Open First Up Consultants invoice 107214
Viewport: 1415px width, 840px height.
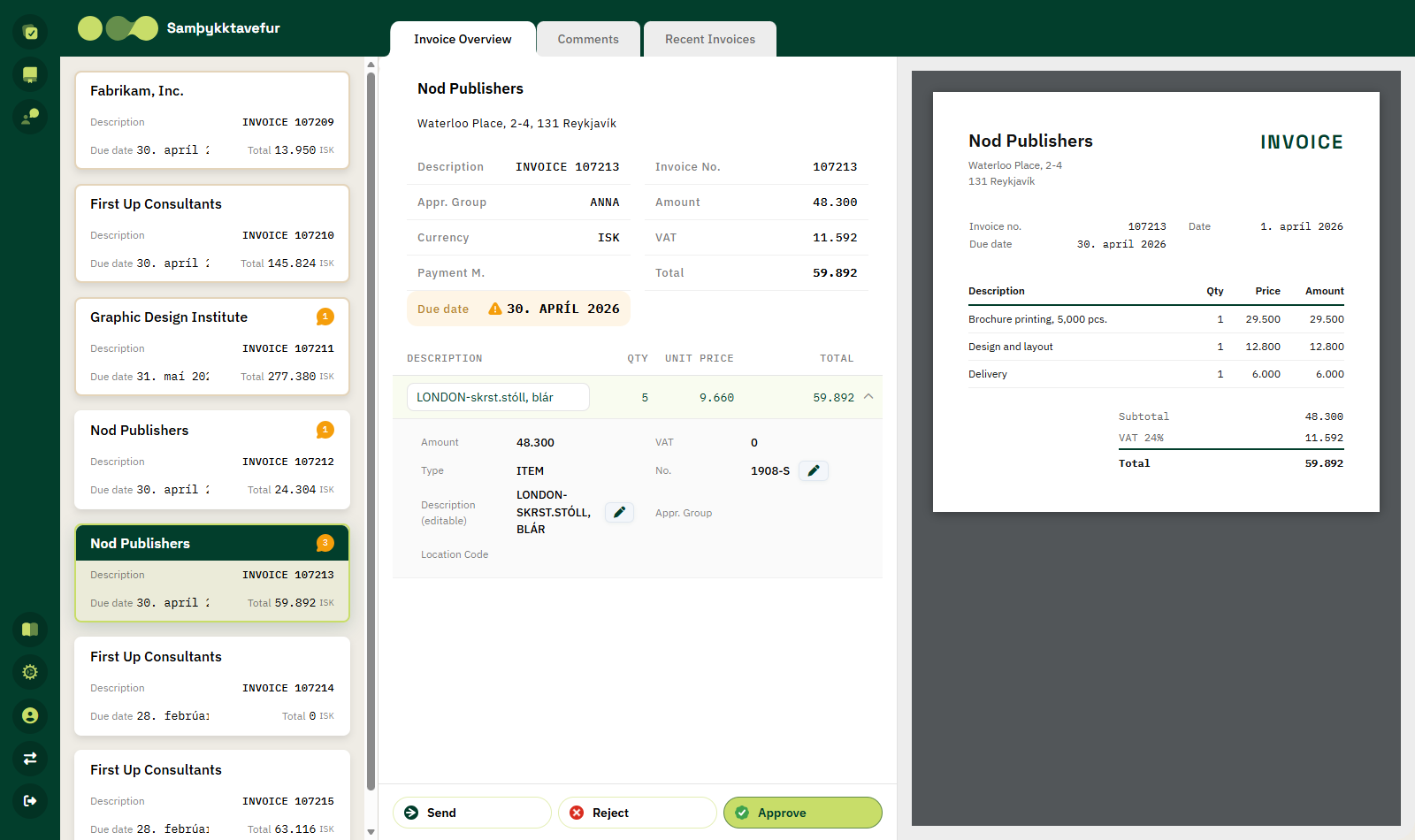(212, 686)
